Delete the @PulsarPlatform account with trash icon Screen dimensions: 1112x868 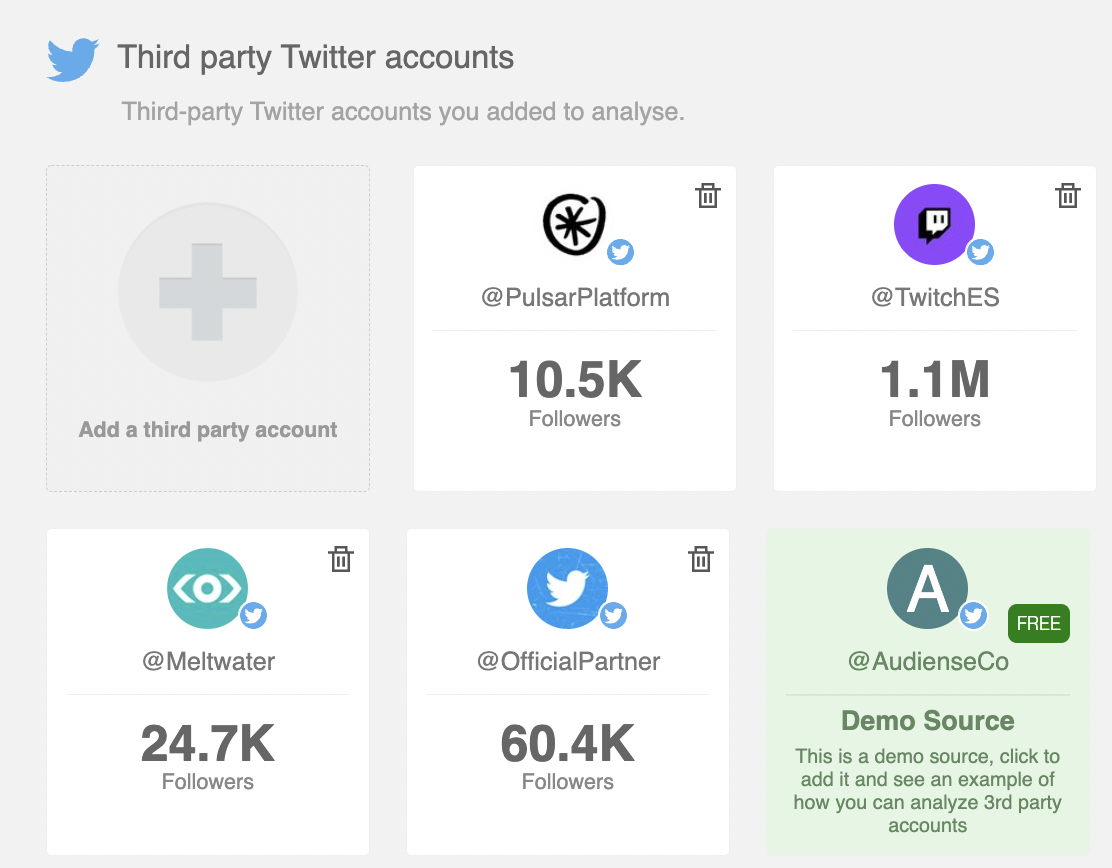coord(708,196)
